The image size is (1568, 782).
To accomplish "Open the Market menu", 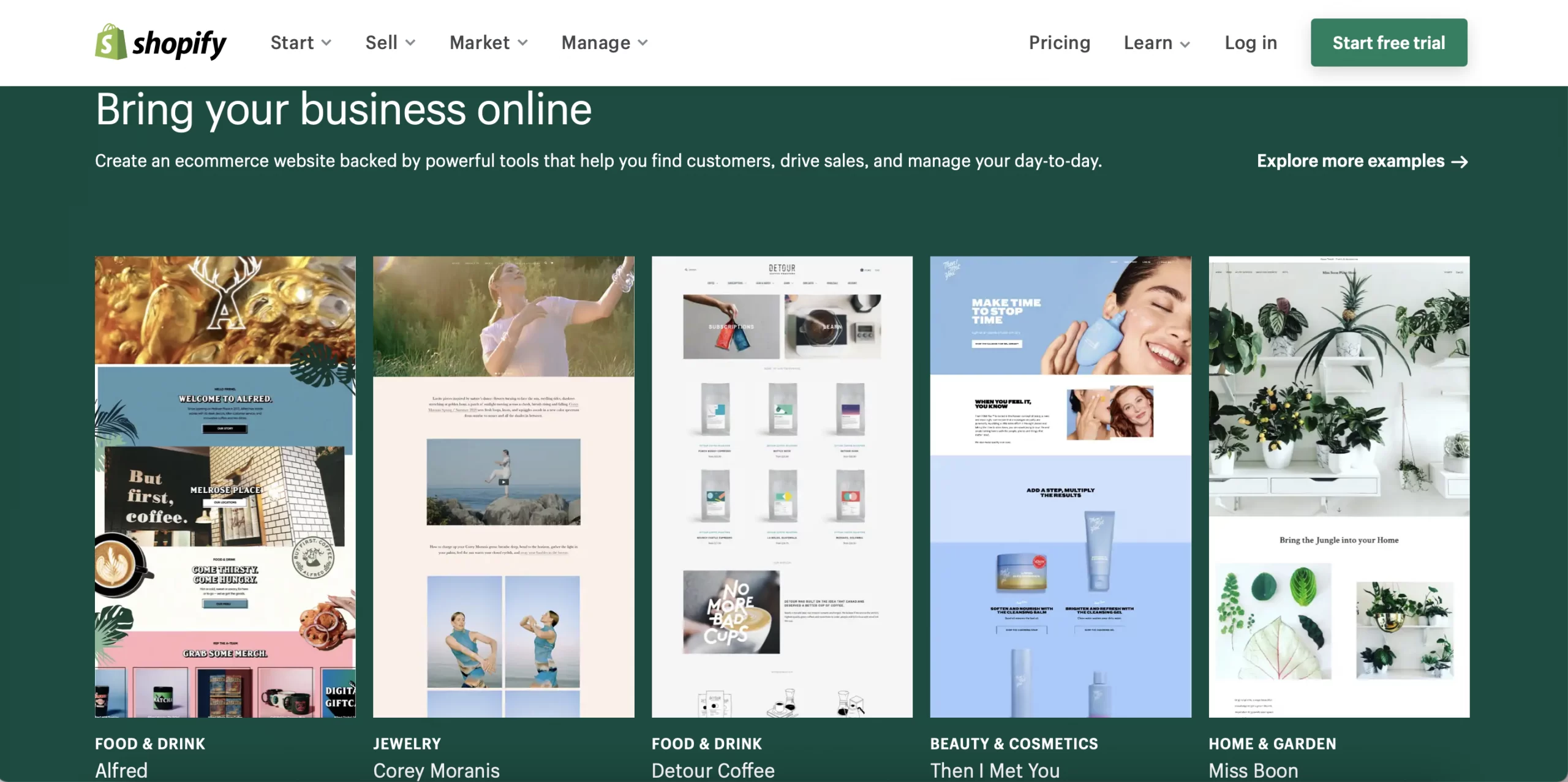I will [x=488, y=42].
